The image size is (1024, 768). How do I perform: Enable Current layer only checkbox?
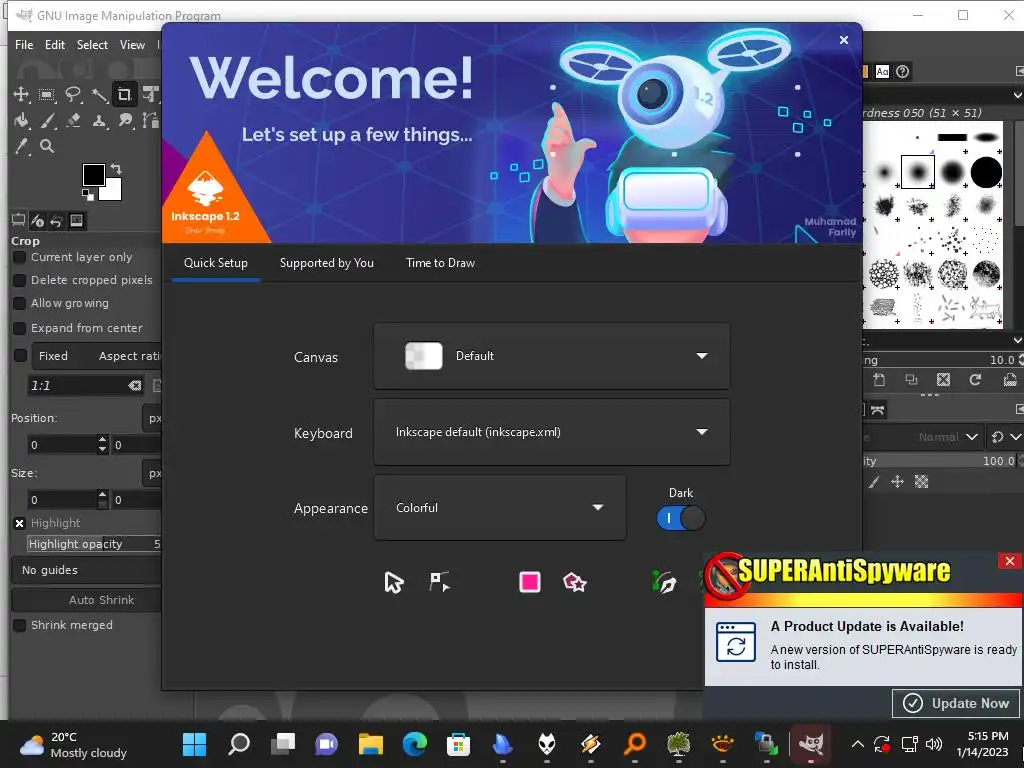click(20, 257)
